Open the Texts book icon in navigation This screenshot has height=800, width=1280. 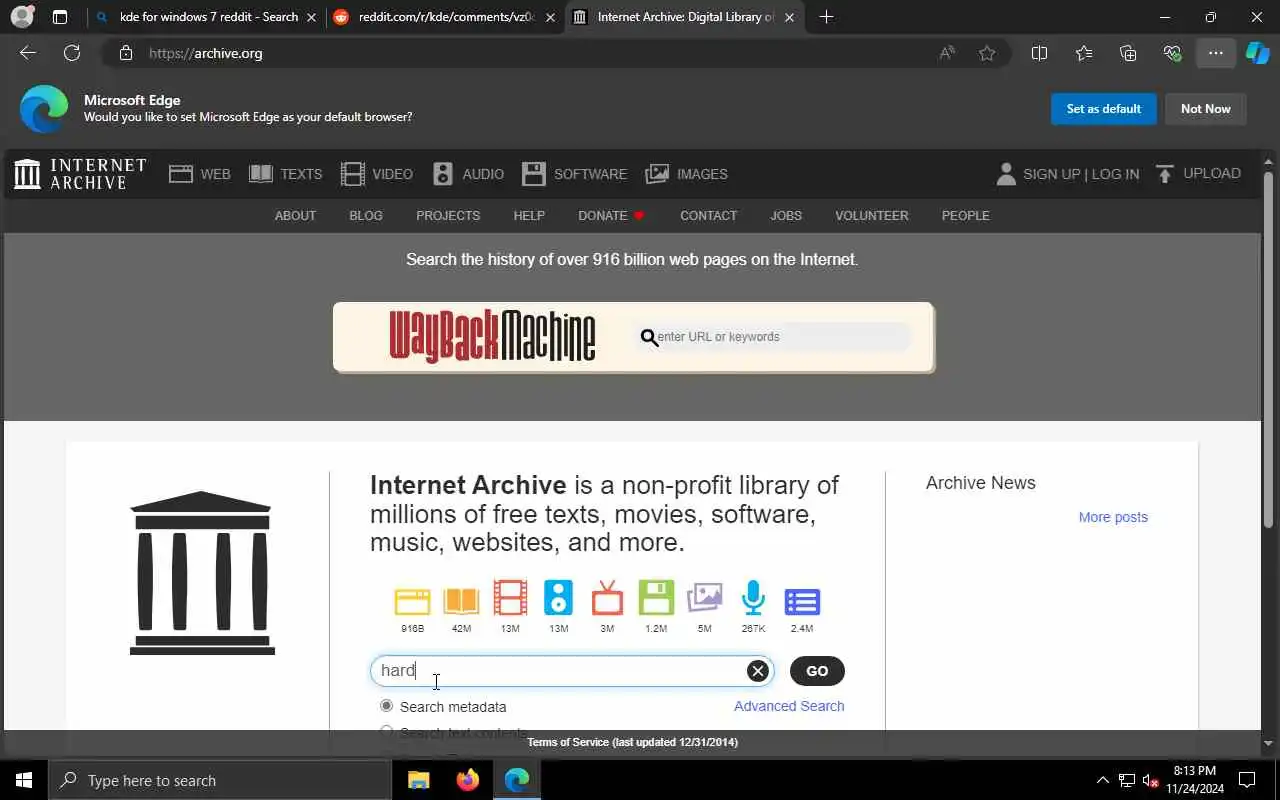(x=261, y=174)
